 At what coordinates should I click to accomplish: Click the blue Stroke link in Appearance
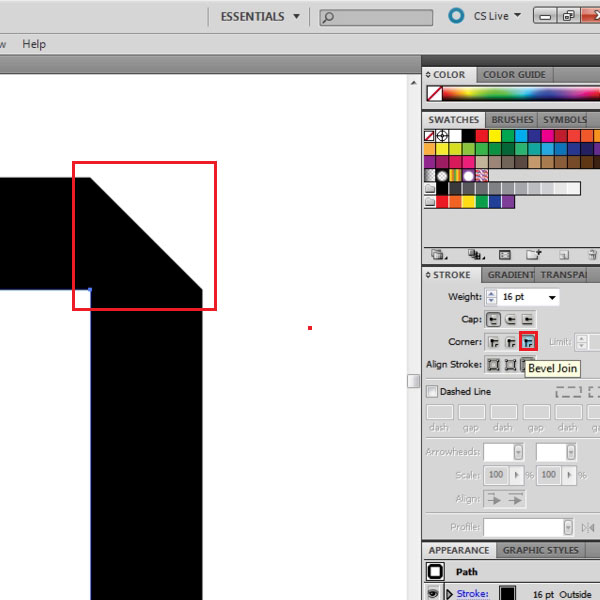pos(473,593)
